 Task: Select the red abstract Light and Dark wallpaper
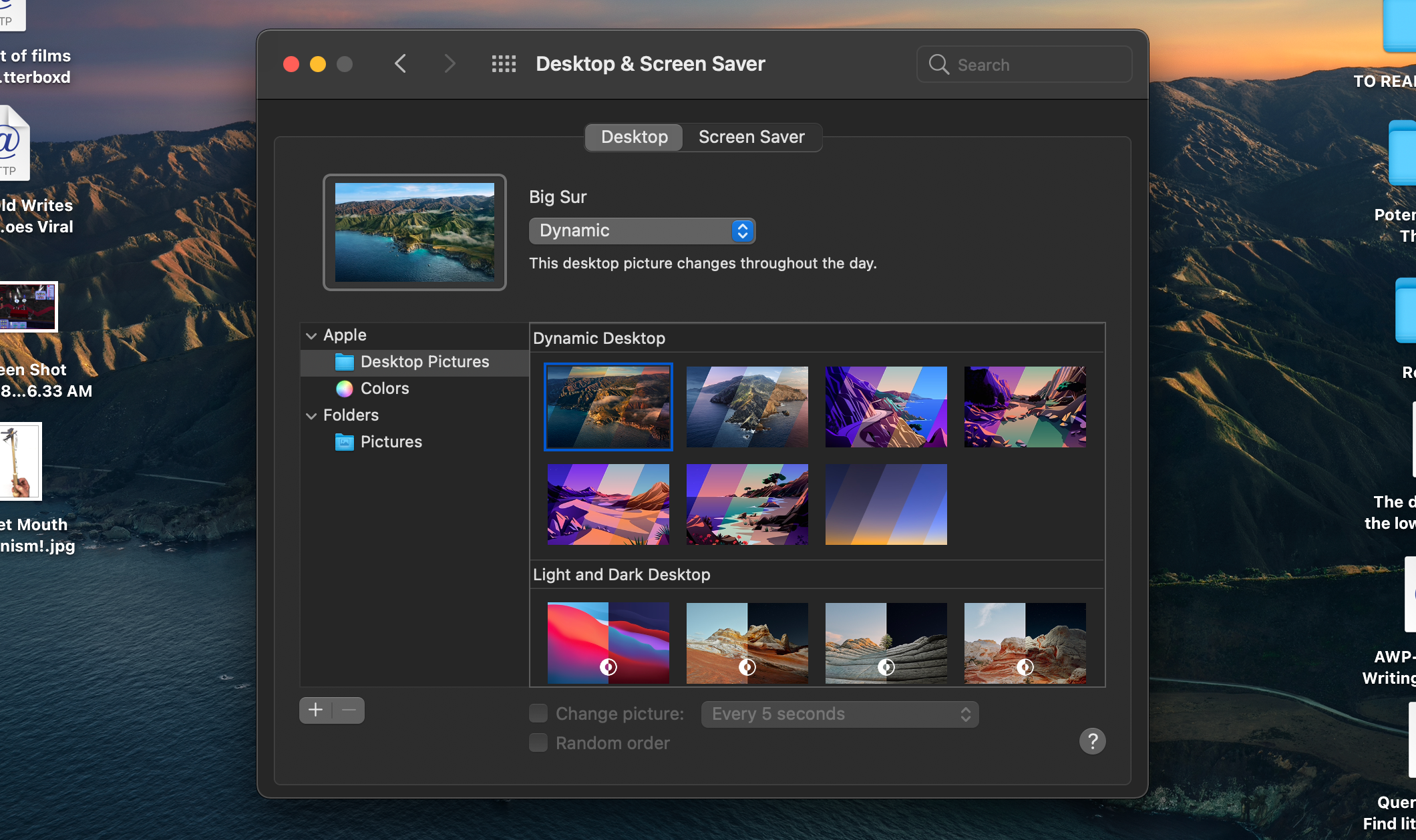click(x=608, y=641)
